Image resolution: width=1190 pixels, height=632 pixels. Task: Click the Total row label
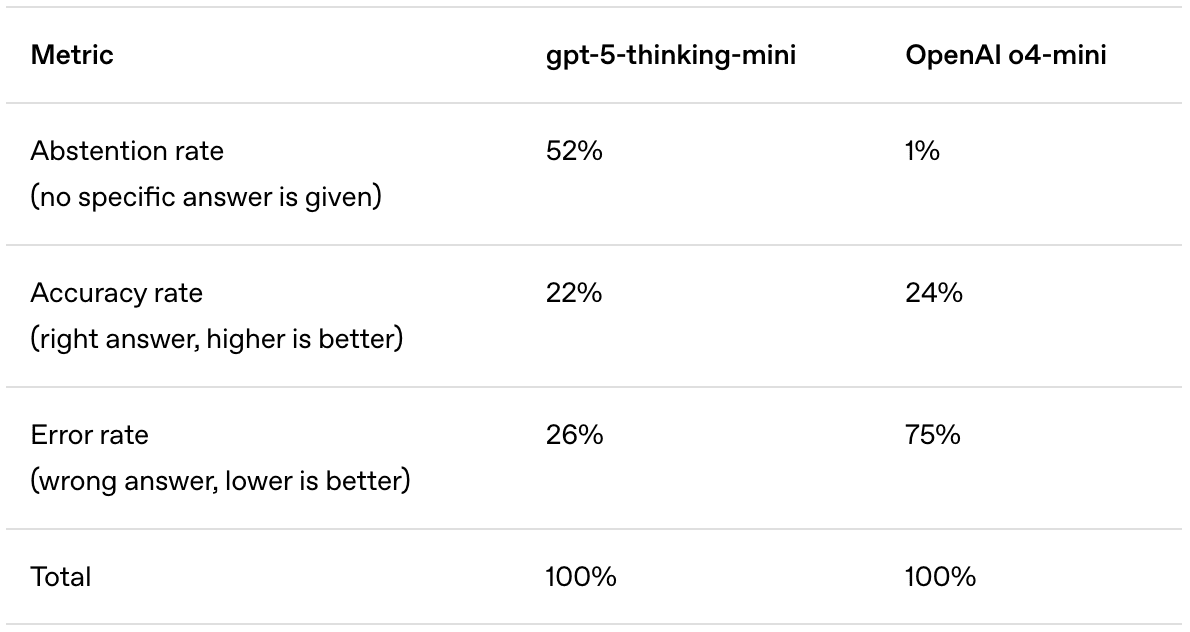point(61,577)
